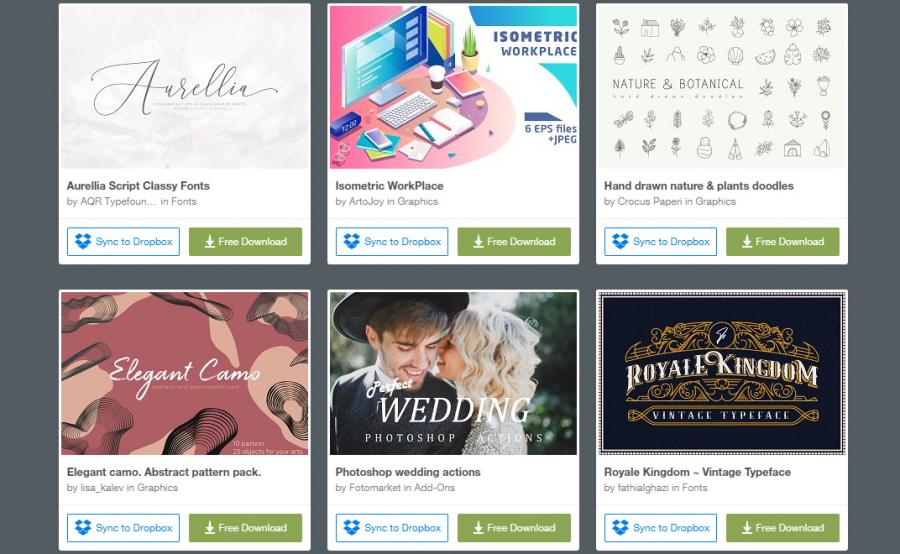Click the Dropbox icon under Aurellia Script Classy Fonts
This screenshot has height=554, width=900.
(83, 241)
